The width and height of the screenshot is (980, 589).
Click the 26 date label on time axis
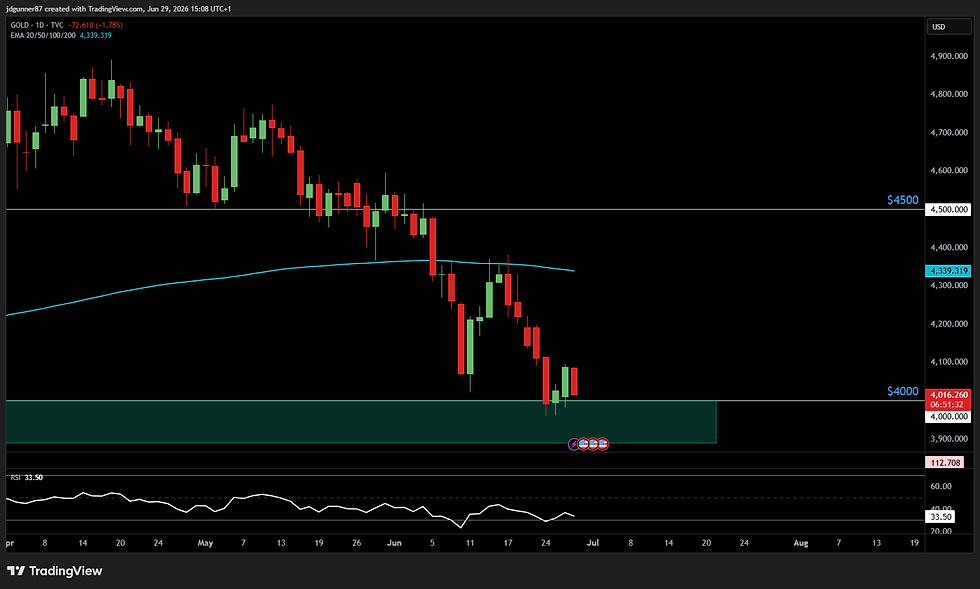point(356,543)
